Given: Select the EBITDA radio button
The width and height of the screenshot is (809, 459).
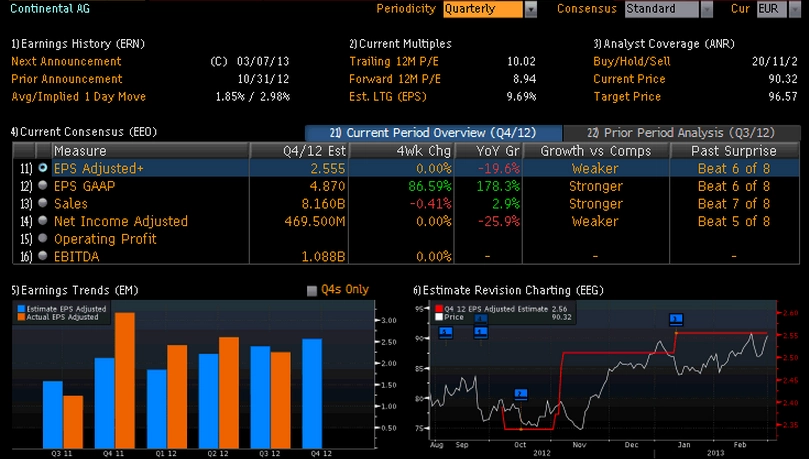Looking at the screenshot, I should coord(43,255).
